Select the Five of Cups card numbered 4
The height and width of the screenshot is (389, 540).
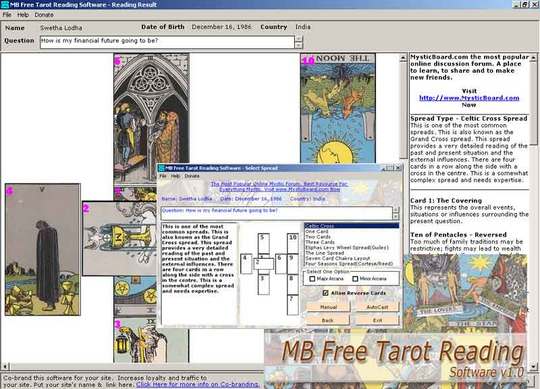(x=43, y=249)
